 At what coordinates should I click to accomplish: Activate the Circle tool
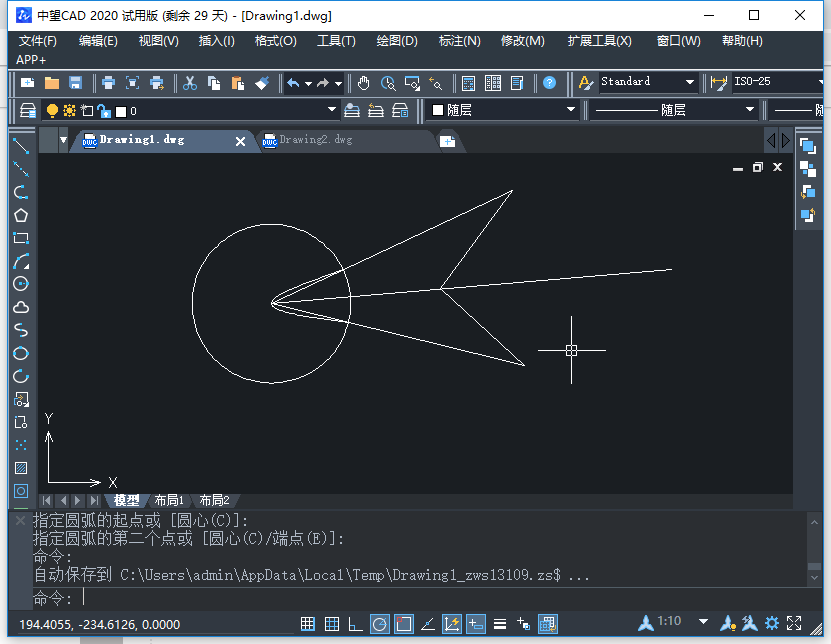pyautogui.click(x=20, y=284)
